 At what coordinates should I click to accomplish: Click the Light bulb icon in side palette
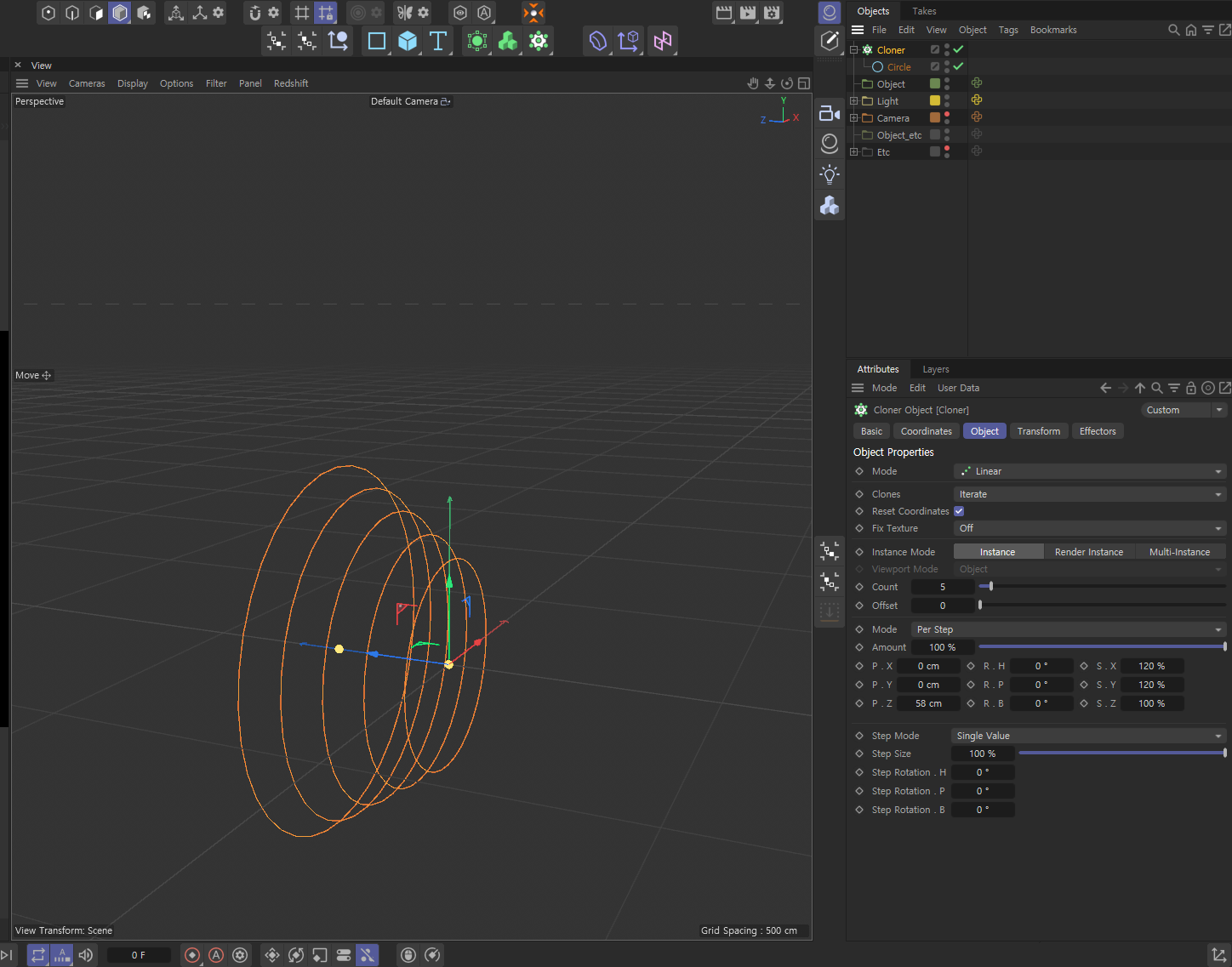(830, 174)
